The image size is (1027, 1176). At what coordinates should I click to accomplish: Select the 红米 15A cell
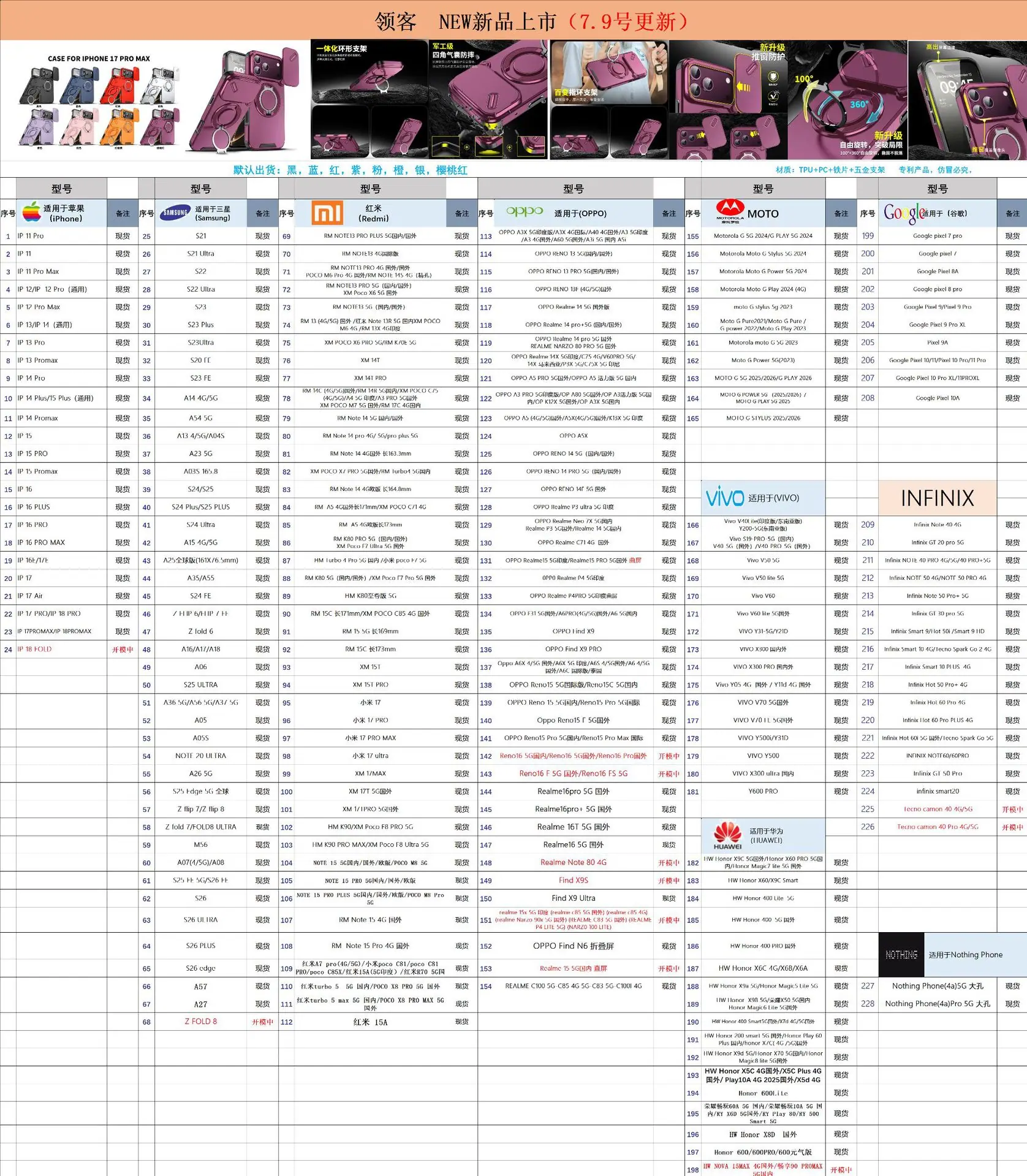(370, 1022)
